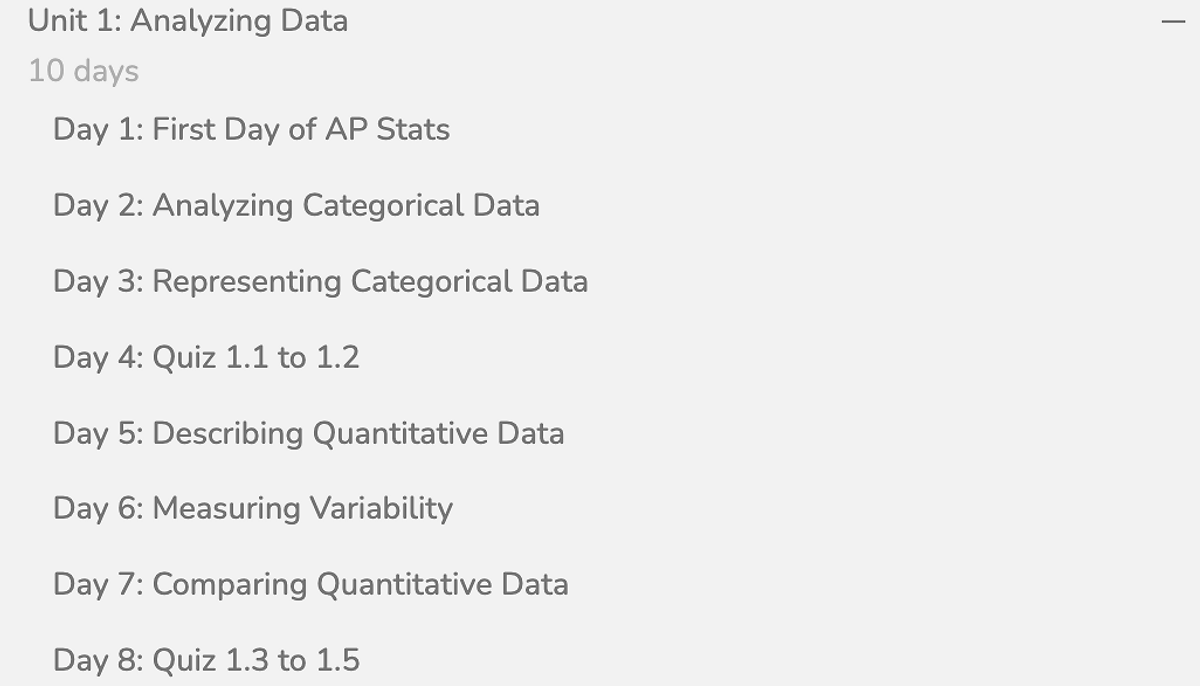
Task: Open Day 4: Quiz 1.1 to 1.2
Action: (206, 358)
